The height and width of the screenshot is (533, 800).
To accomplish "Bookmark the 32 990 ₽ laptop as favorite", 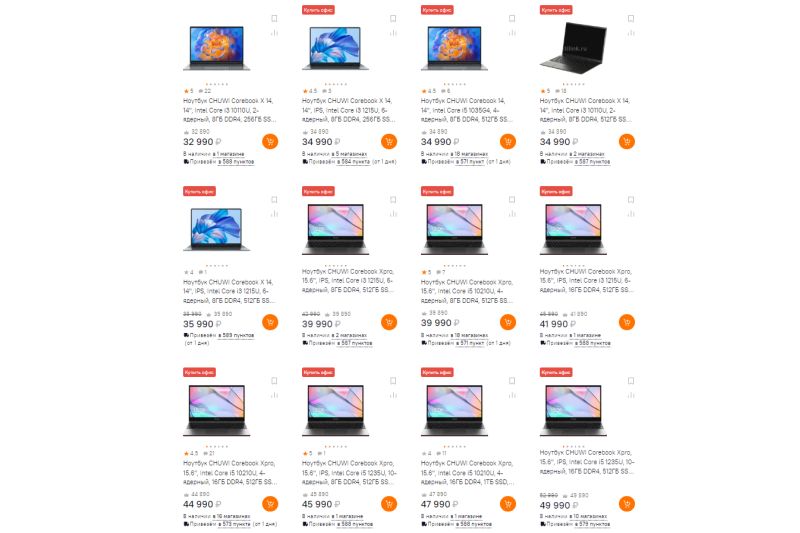I will click(274, 18).
